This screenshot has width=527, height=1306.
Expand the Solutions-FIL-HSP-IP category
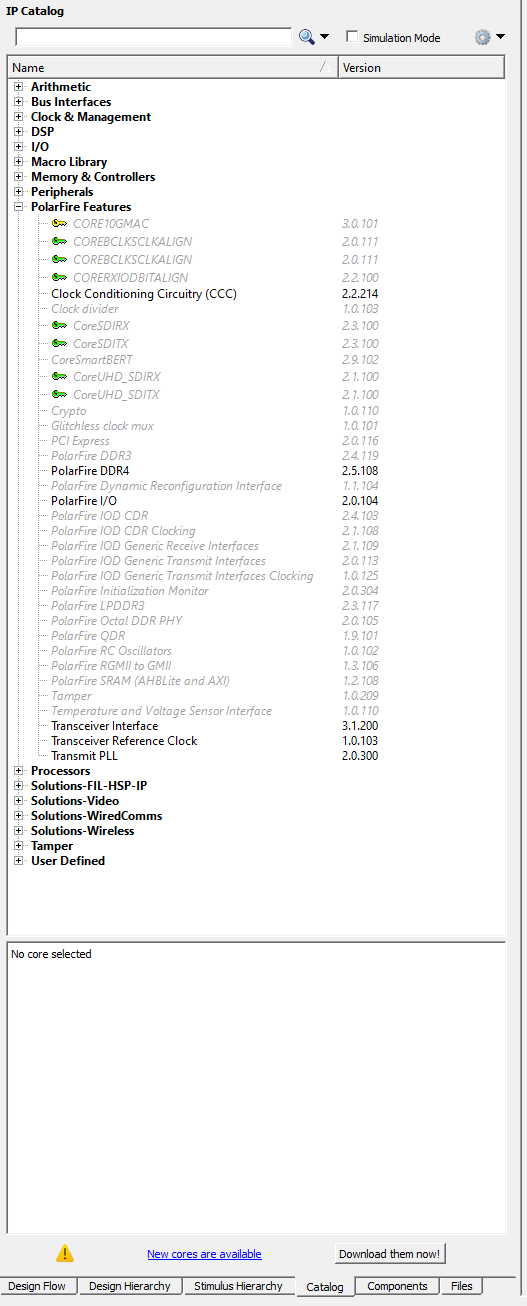coord(18,786)
